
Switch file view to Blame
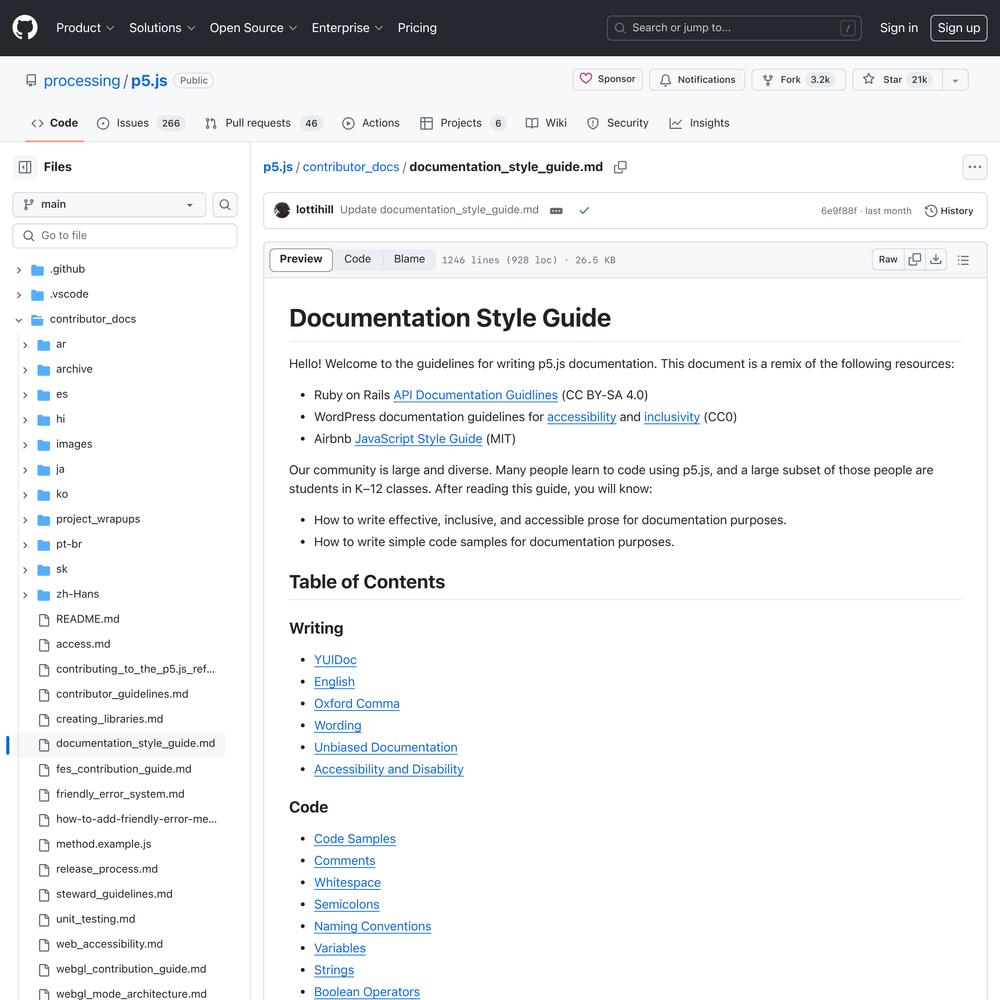click(409, 259)
